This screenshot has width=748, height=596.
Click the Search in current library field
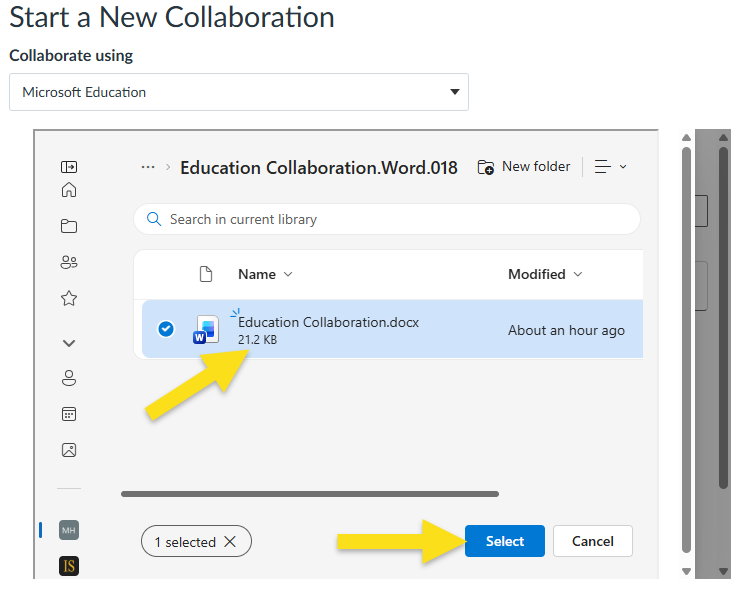pyautogui.click(x=387, y=219)
